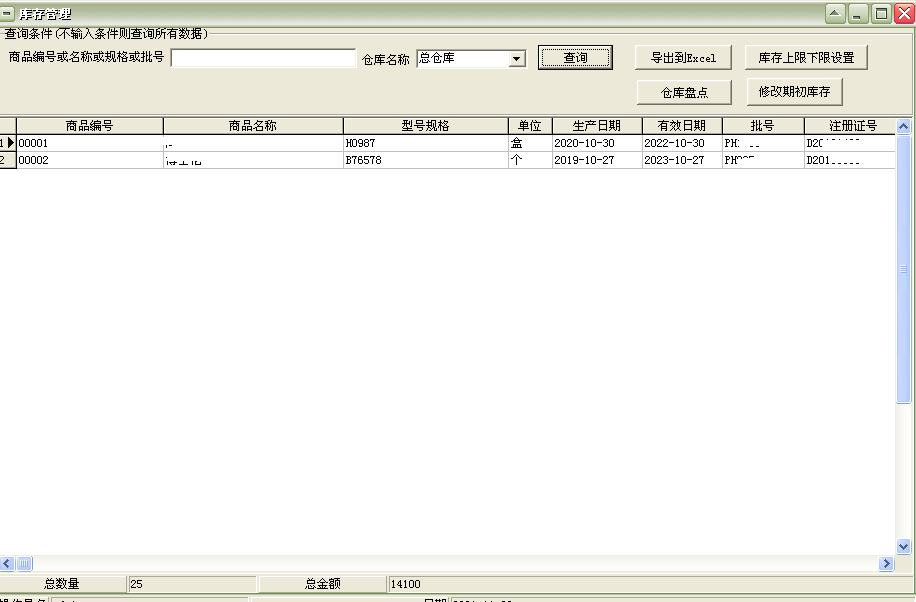916x602 pixels.
Task: Export data with 导出到Excel button
Action: (x=683, y=57)
